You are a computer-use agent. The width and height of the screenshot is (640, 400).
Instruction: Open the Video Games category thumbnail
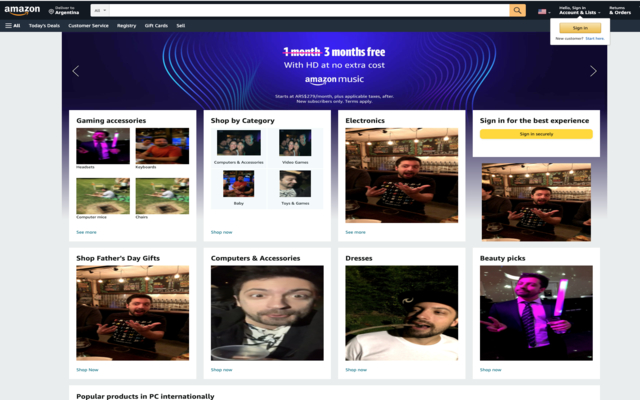coord(295,143)
